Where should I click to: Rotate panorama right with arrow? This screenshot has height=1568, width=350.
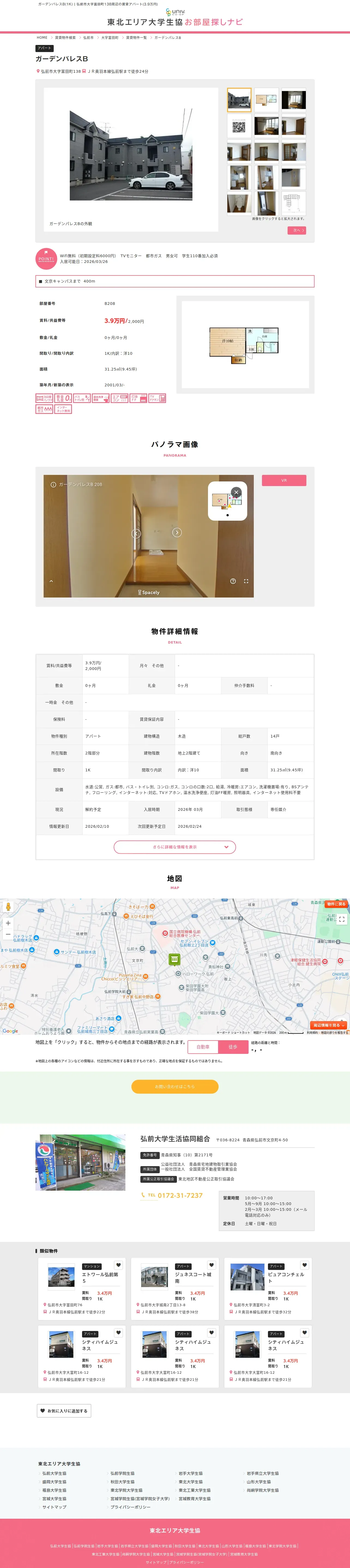[x=177, y=533]
